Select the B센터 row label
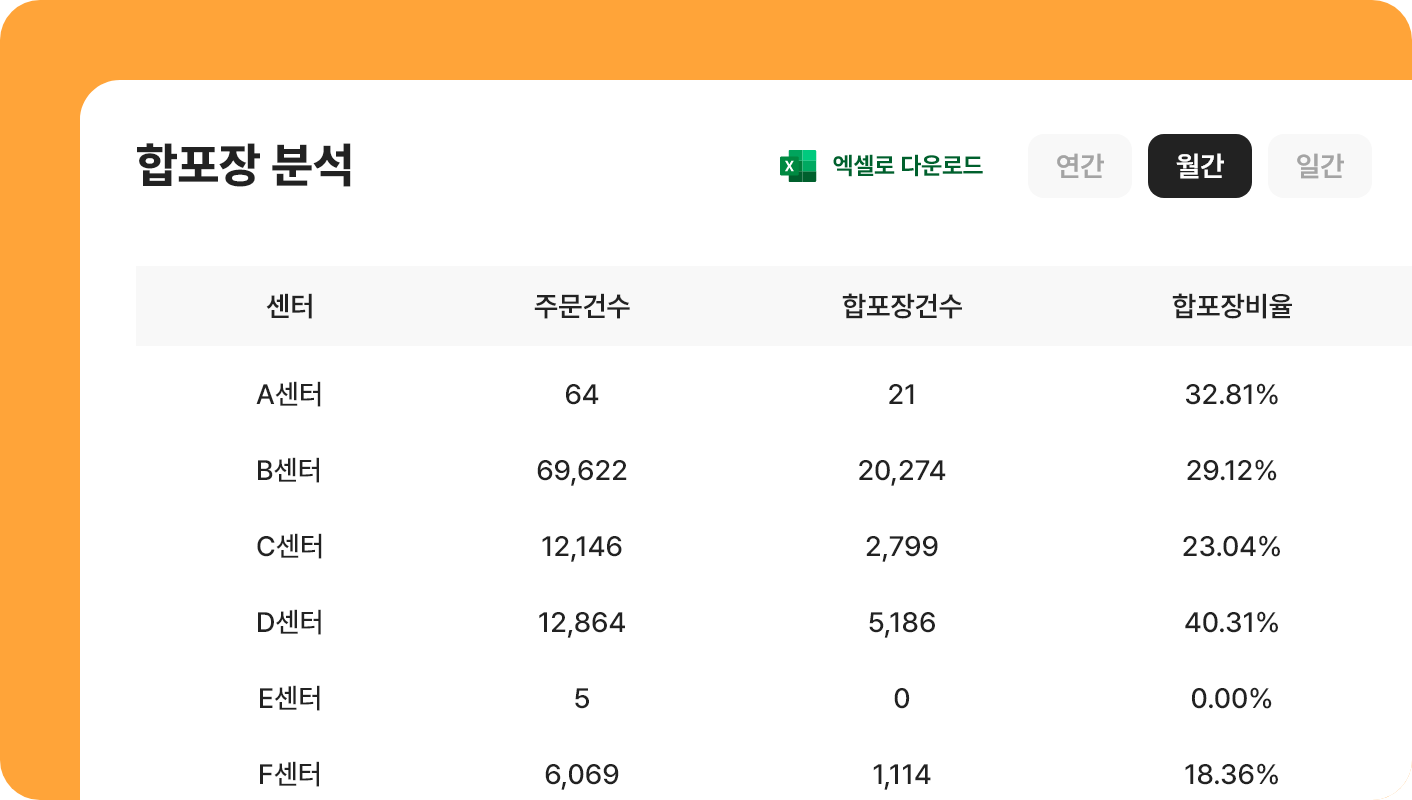1412x800 pixels. [x=290, y=471]
